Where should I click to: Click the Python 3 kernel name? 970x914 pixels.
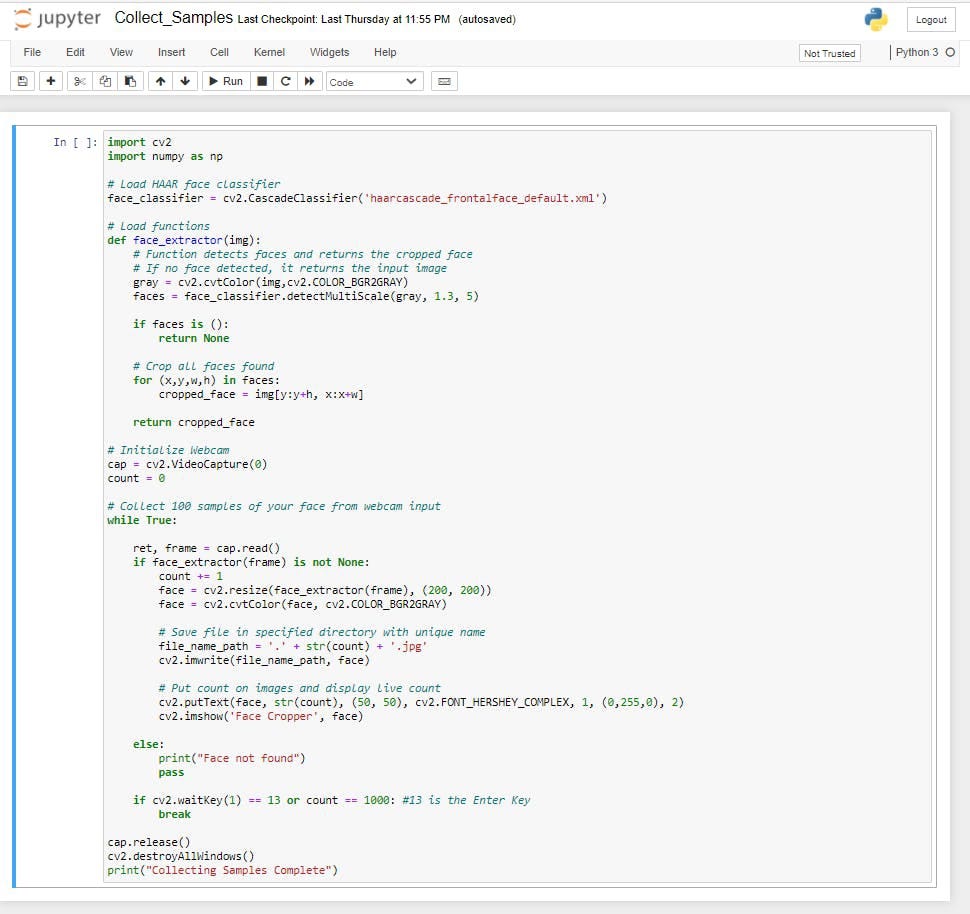tap(917, 53)
